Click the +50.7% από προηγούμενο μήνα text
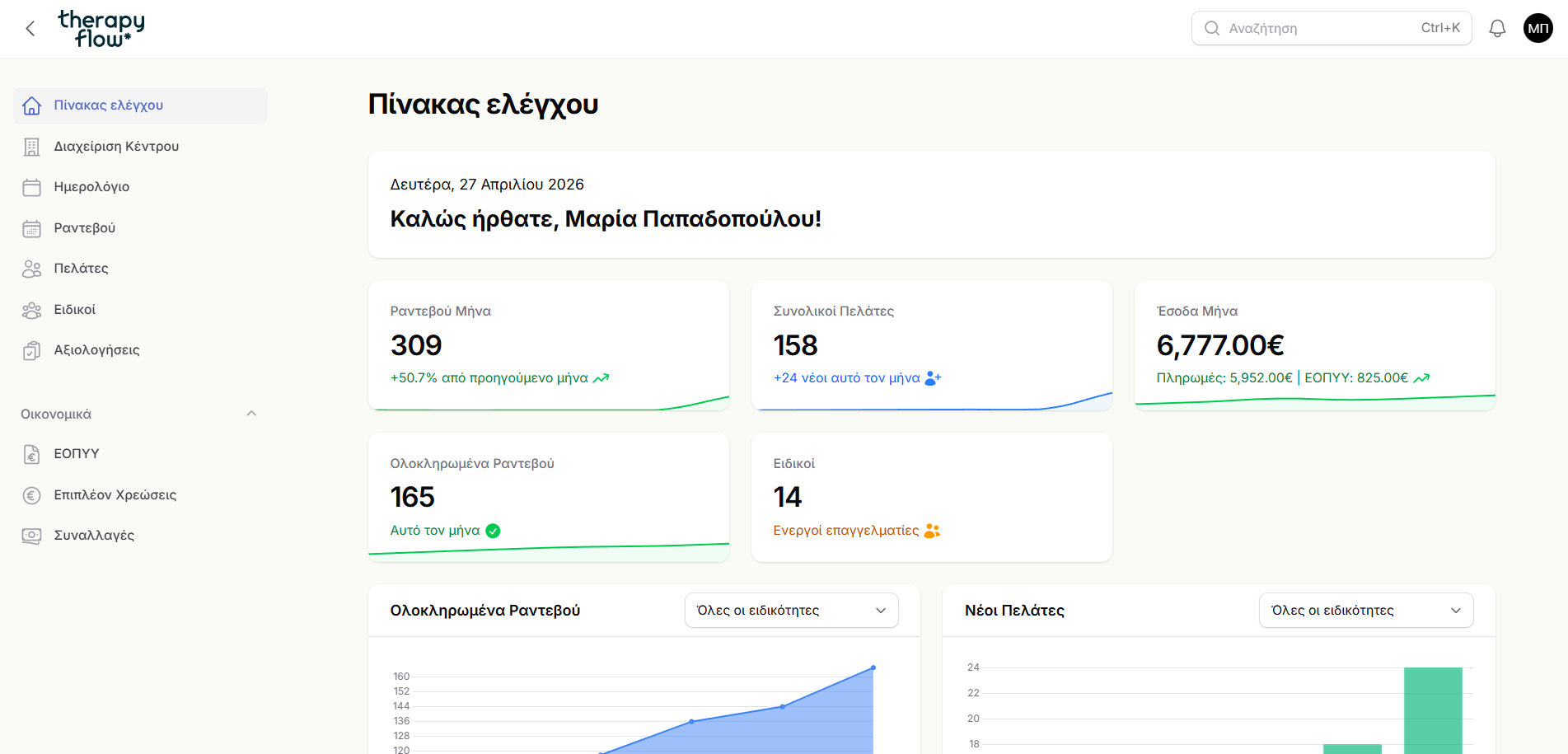Image resolution: width=1568 pixels, height=754 pixels. coord(489,378)
